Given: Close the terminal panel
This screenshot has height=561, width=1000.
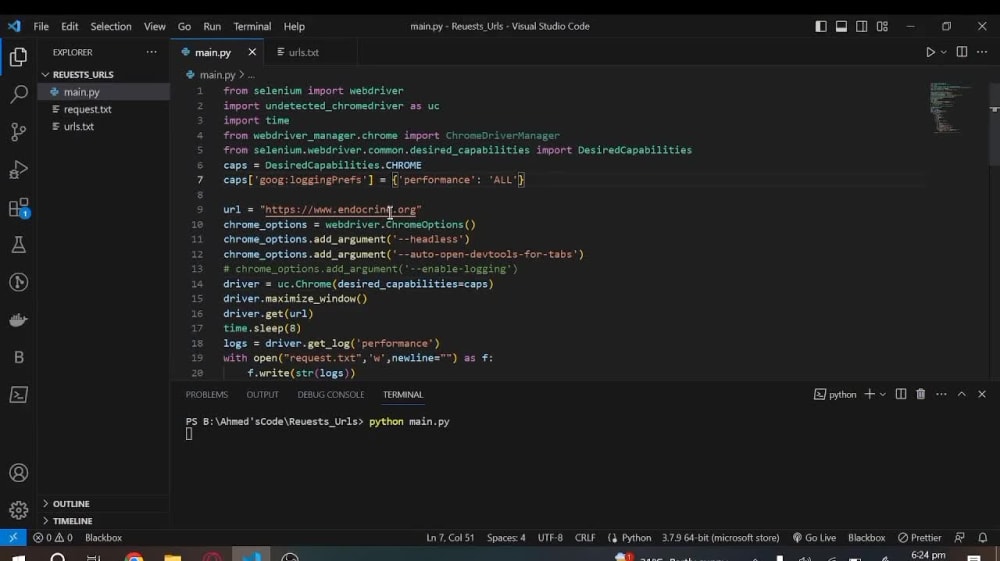Looking at the screenshot, I should coord(982,395).
